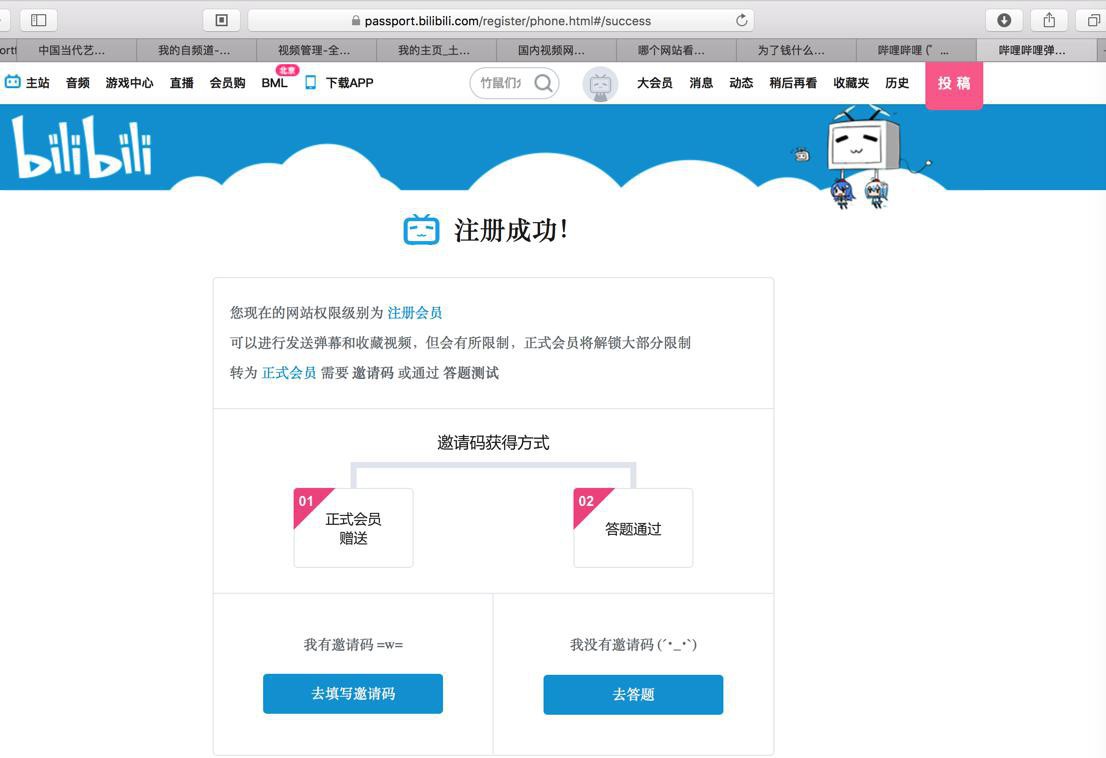
Task: Click the 去答题 button
Action: click(x=633, y=695)
